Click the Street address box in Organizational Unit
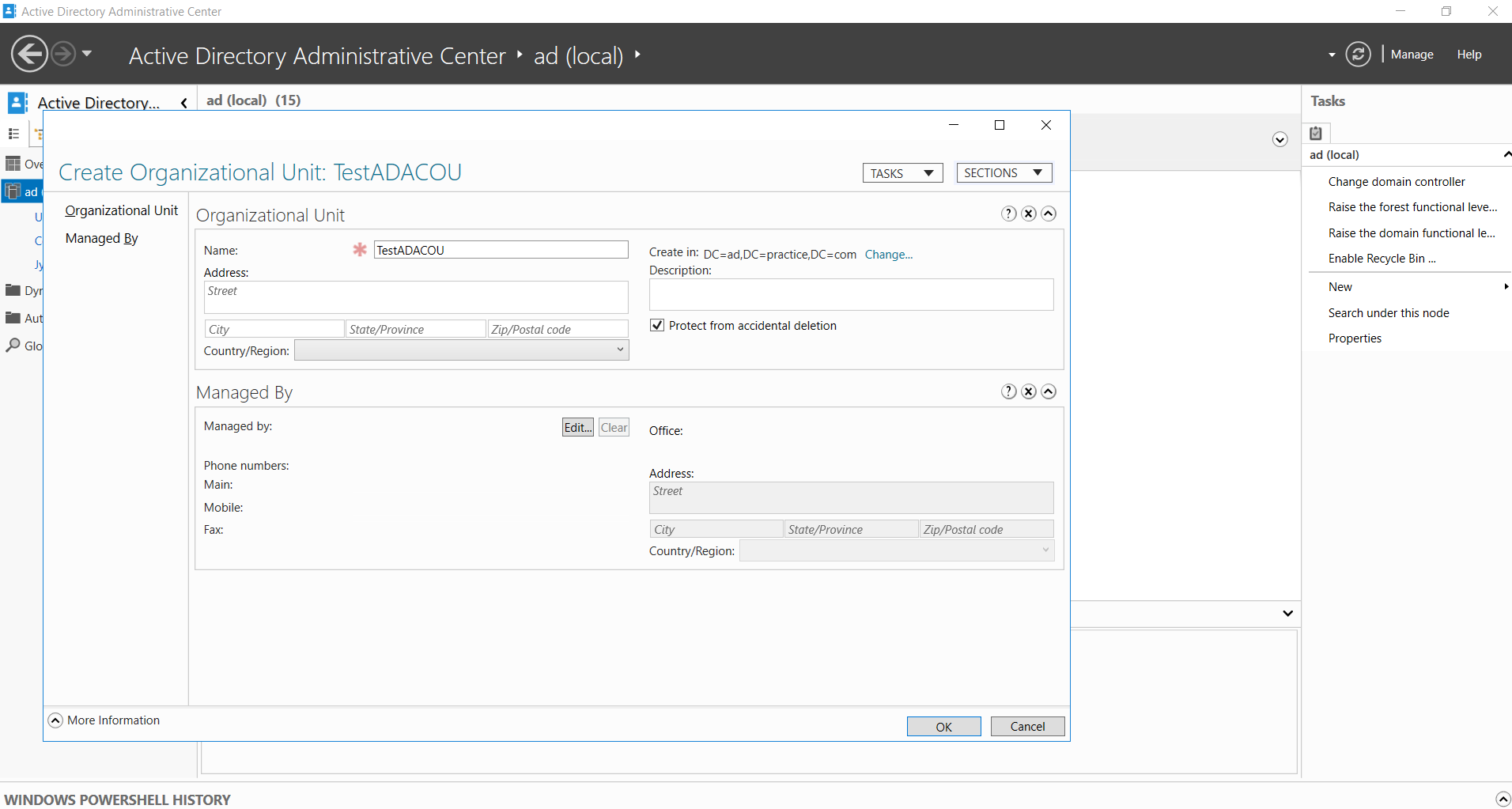Viewport: 1512px width, 809px height. pos(416,298)
